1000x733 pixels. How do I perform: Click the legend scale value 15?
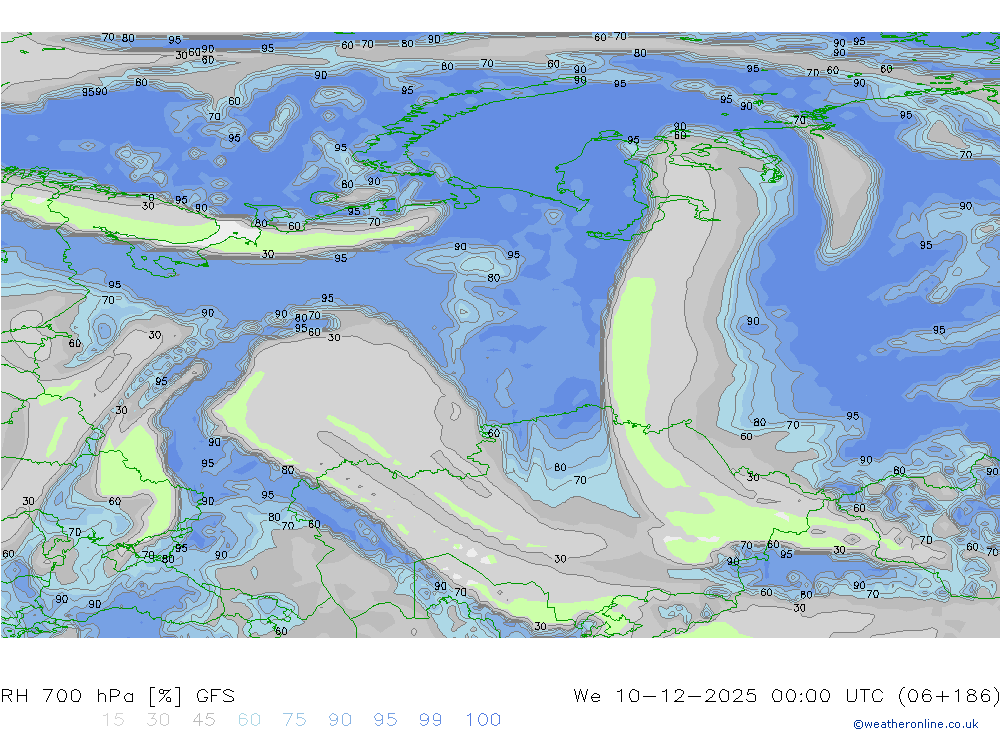pos(113,720)
